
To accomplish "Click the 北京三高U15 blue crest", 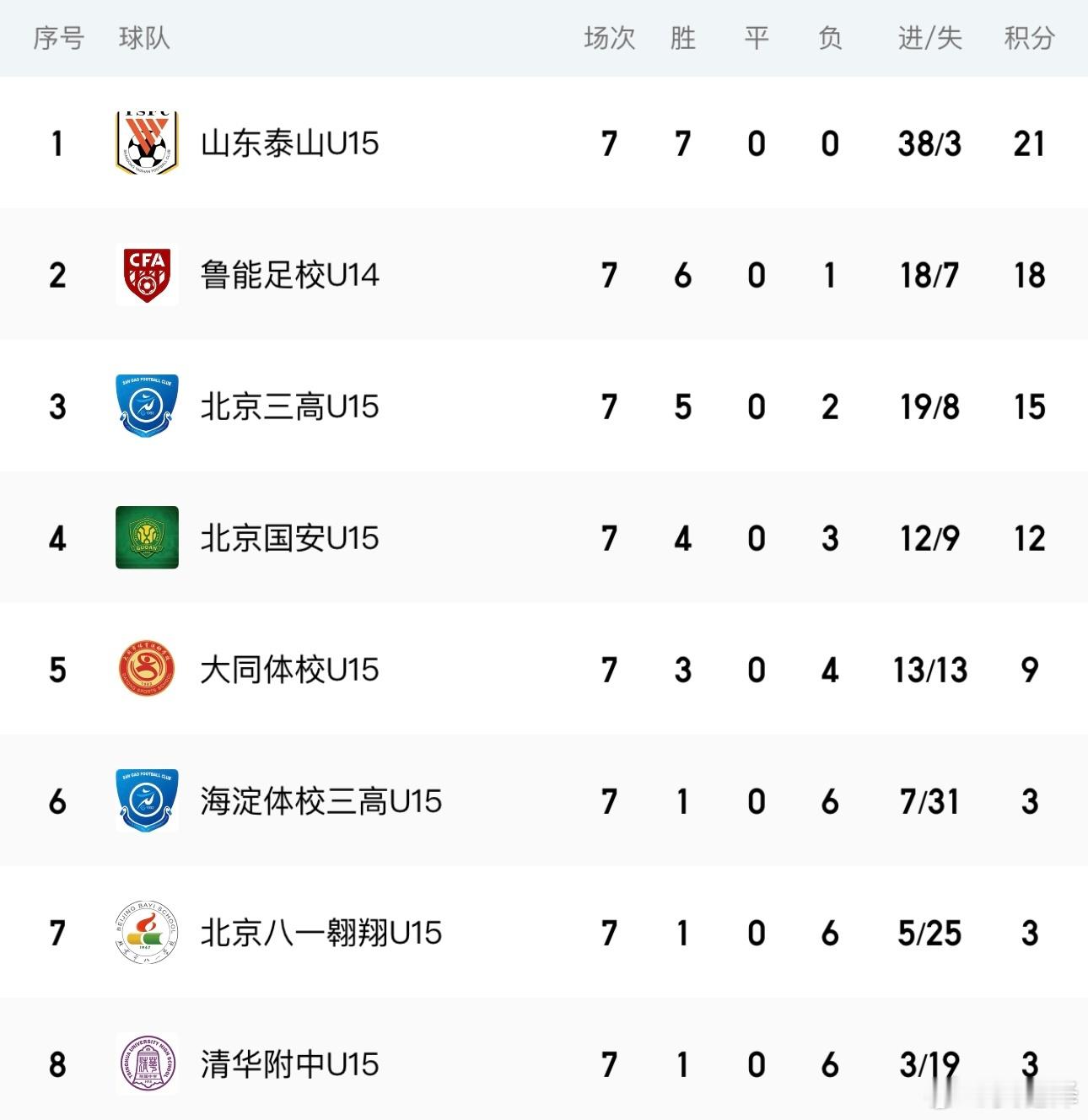I will coord(147,406).
